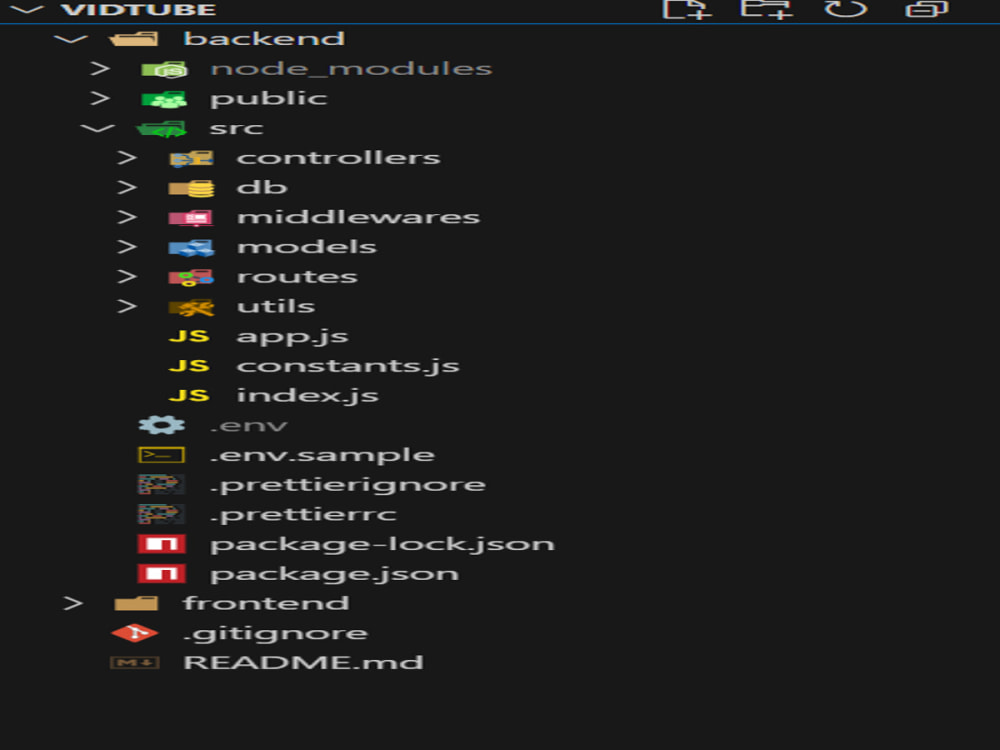Open the constants.js file
1000x750 pixels.
pyautogui.click(x=348, y=366)
